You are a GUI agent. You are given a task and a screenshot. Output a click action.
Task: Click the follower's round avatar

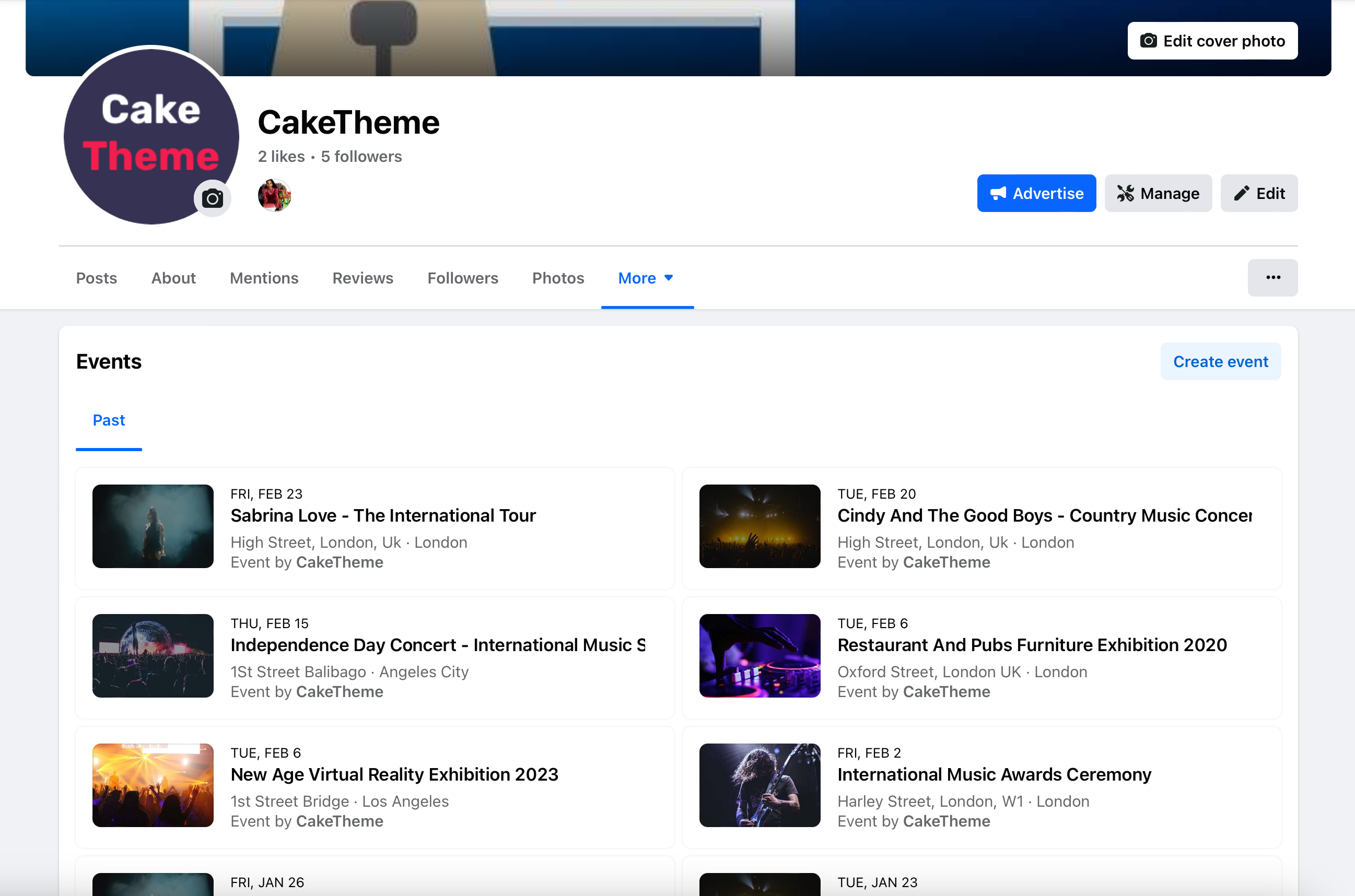tap(274, 195)
